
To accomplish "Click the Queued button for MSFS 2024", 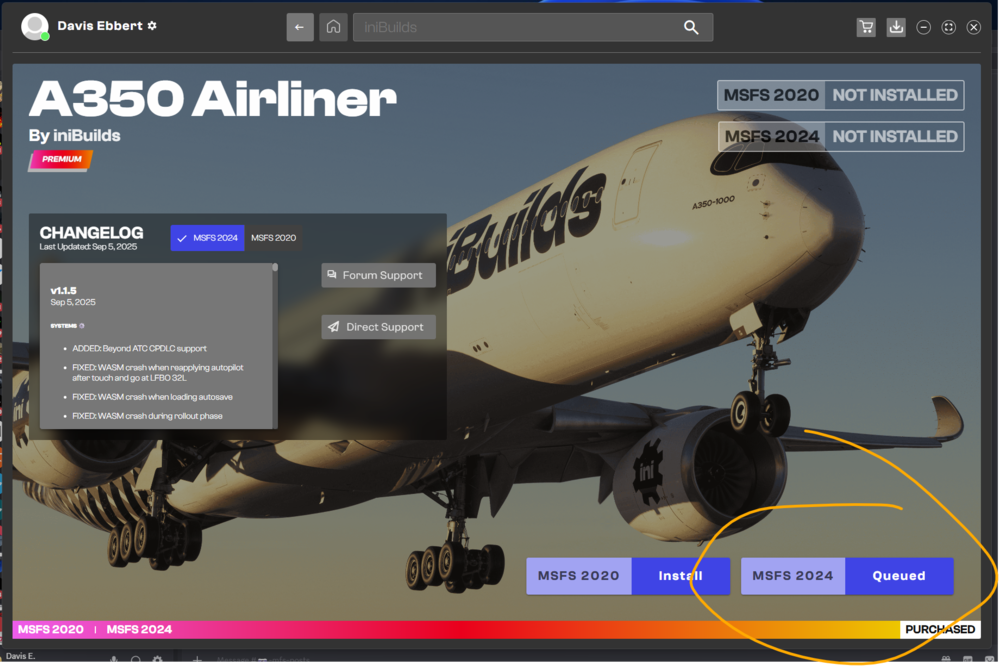I will (898, 576).
